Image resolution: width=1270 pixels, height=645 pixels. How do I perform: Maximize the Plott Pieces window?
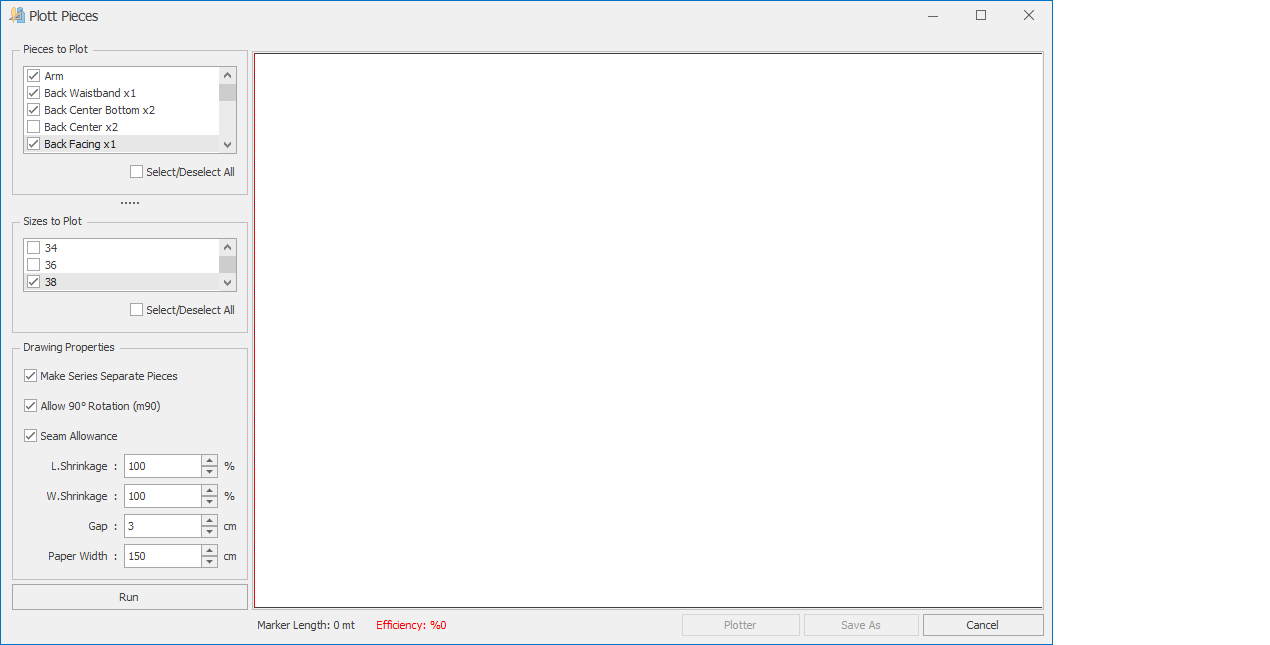coord(981,16)
